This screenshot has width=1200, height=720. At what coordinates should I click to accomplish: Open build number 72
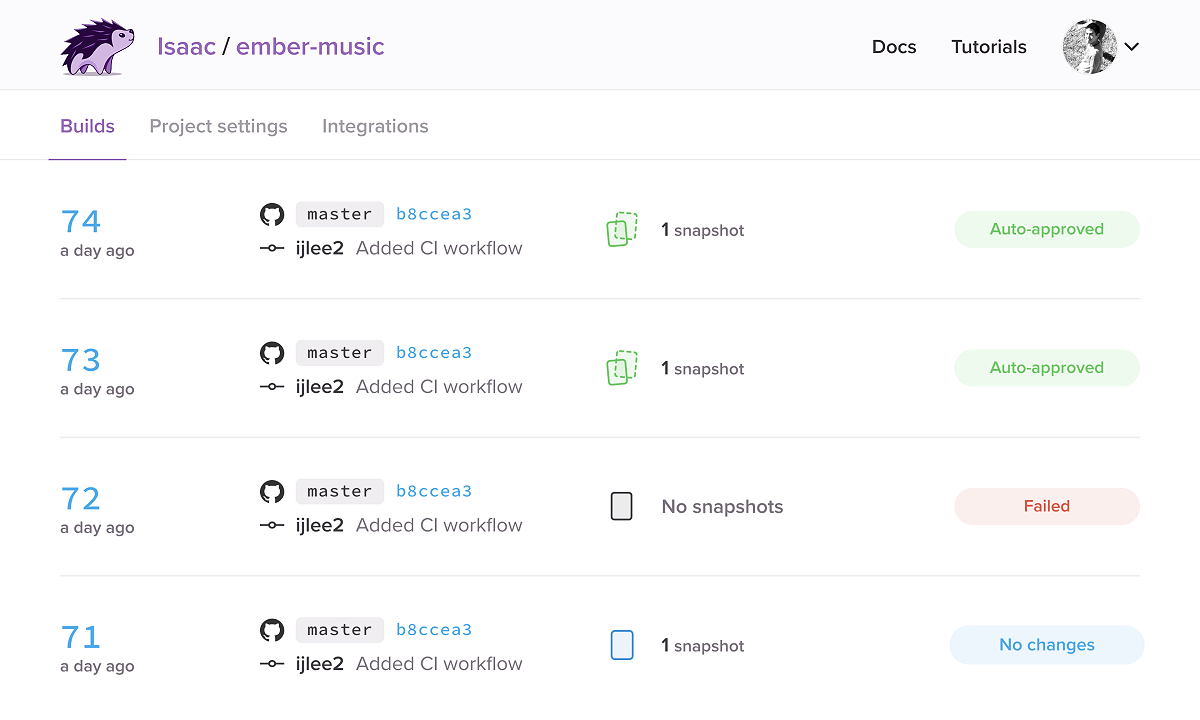(81, 497)
